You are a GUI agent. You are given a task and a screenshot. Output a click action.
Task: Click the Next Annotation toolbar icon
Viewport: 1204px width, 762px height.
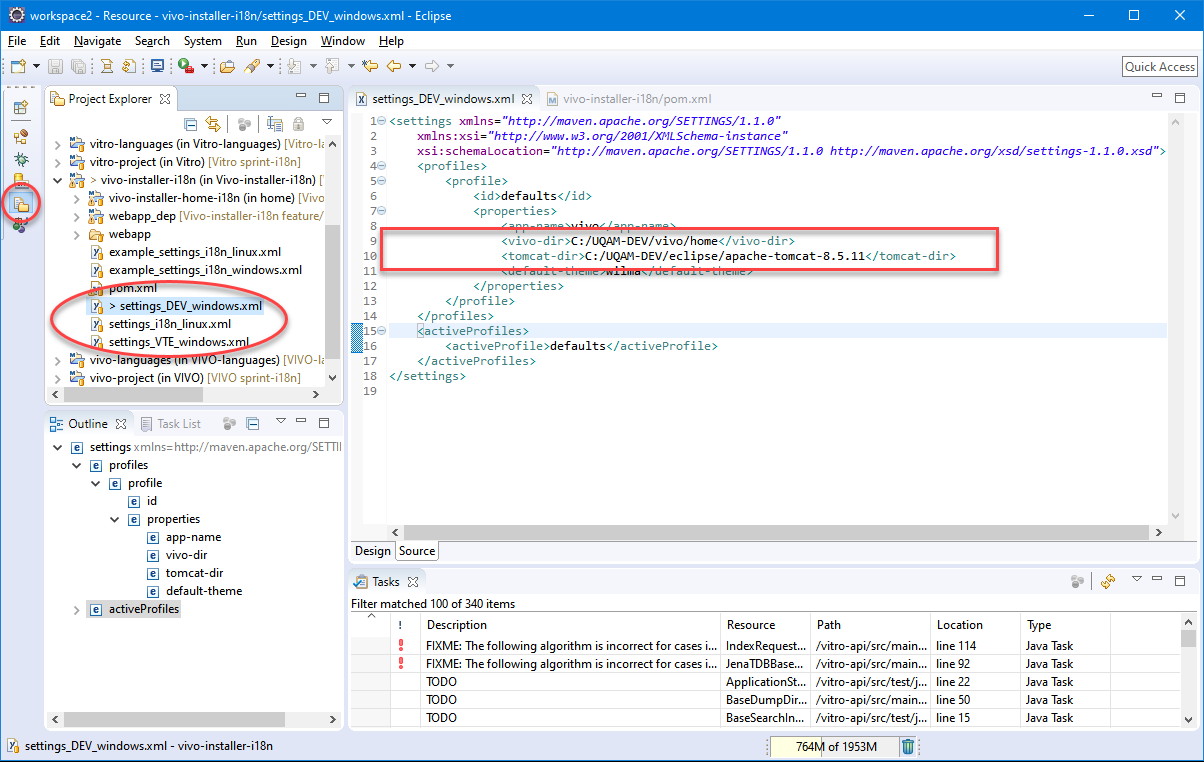click(294, 66)
